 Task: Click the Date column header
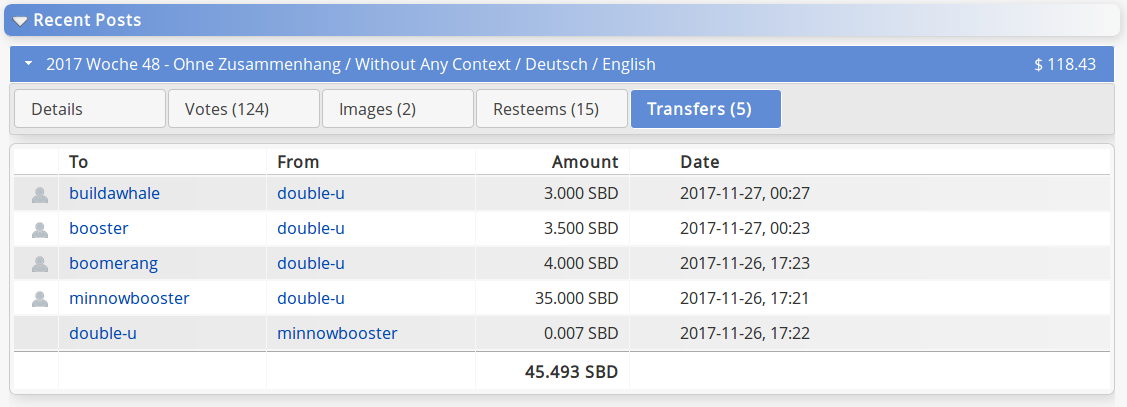tap(700, 162)
